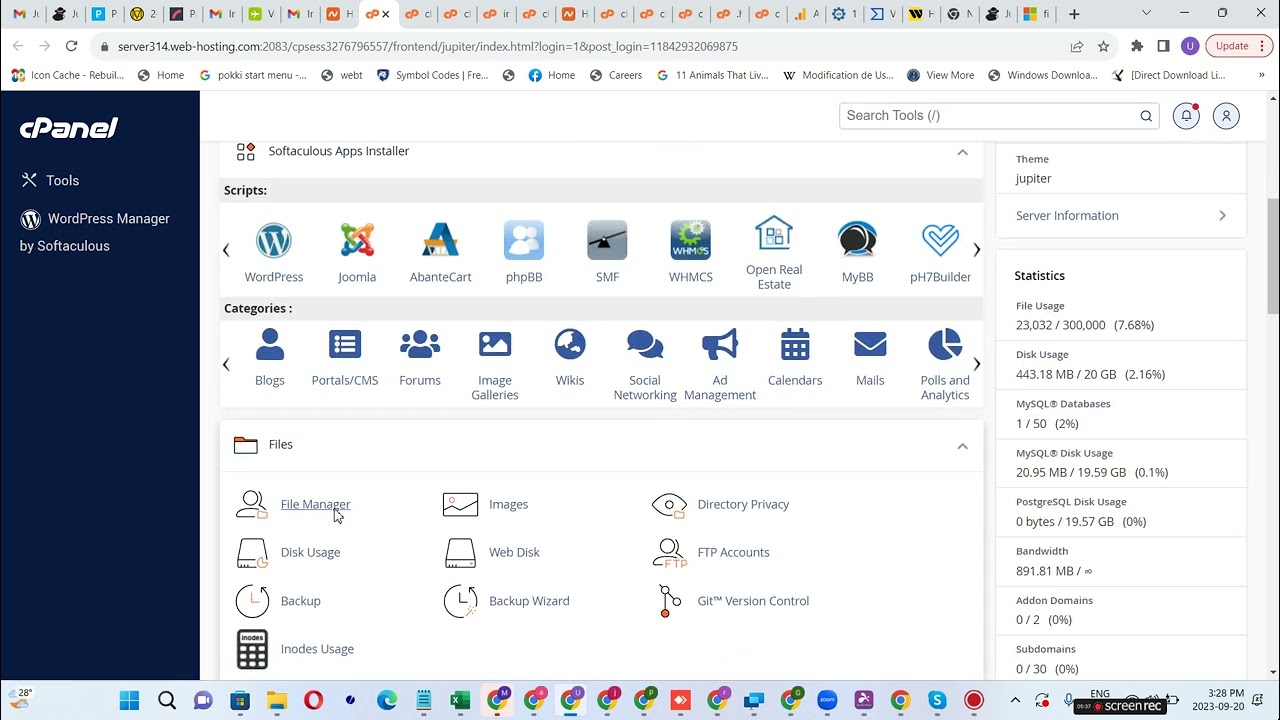Click the File Manager icon
This screenshot has height=720, width=1280.
(252, 504)
